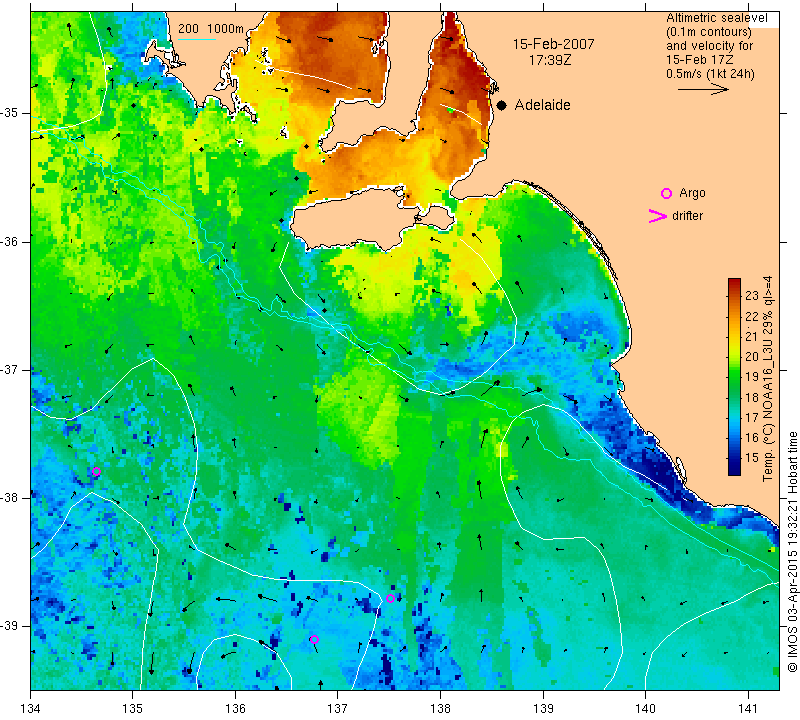This screenshot has height=720, width=800.
Task: Select the magenta drifter symbol in legend
Action: coord(658,216)
